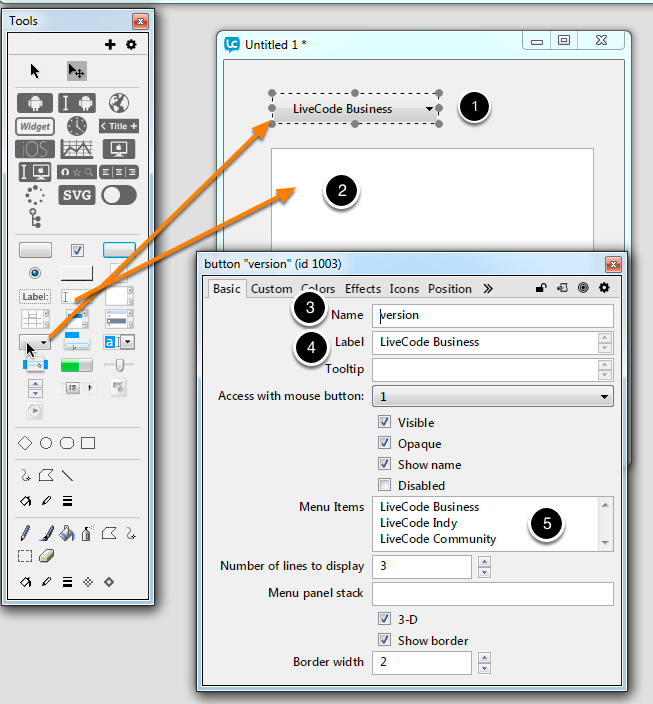This screenshot has width=653, height=704.
Task: Click the Border width field
Action: pyautogui.click(x=422, y=663)
